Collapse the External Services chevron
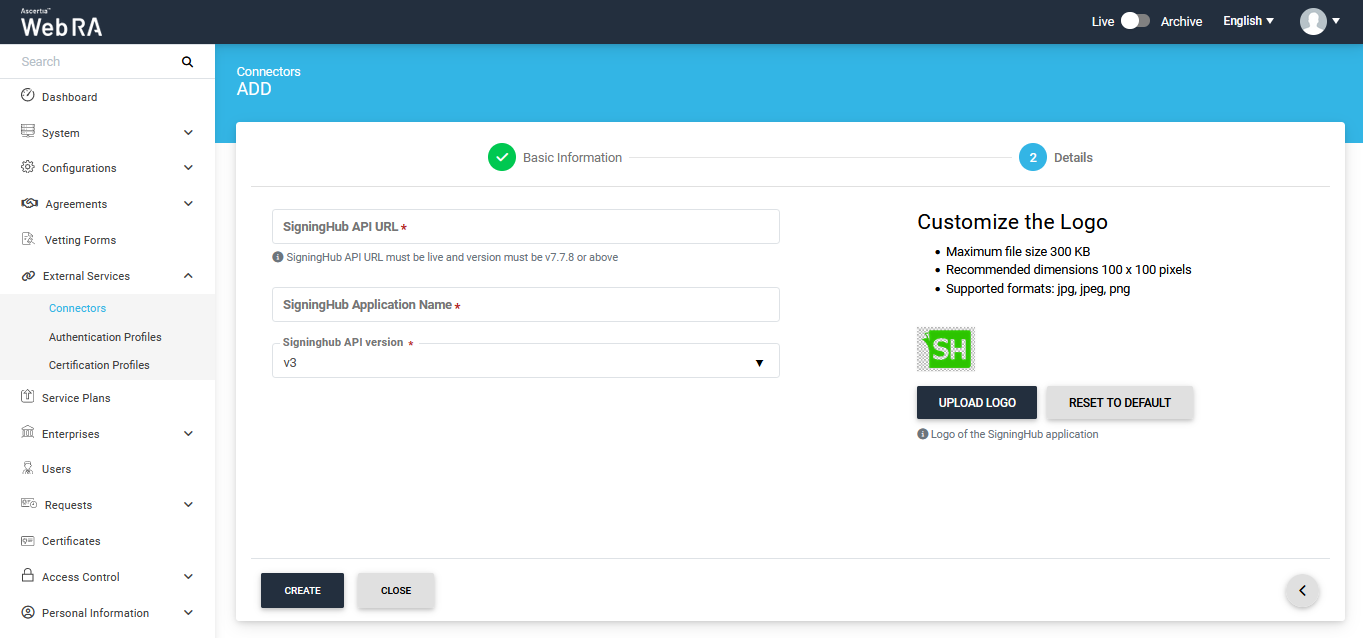Viewport: 1363px width, 638px height. click(188, 276)
